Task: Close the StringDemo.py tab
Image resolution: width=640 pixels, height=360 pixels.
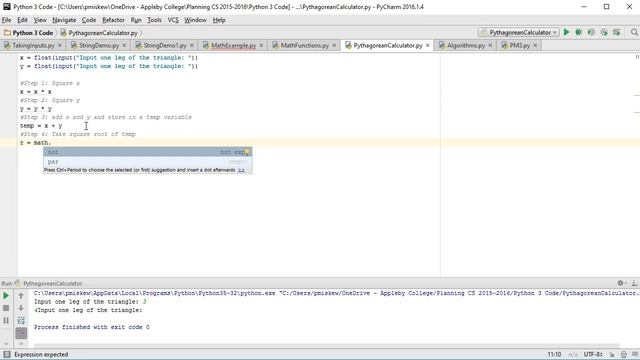Action: 124,45
